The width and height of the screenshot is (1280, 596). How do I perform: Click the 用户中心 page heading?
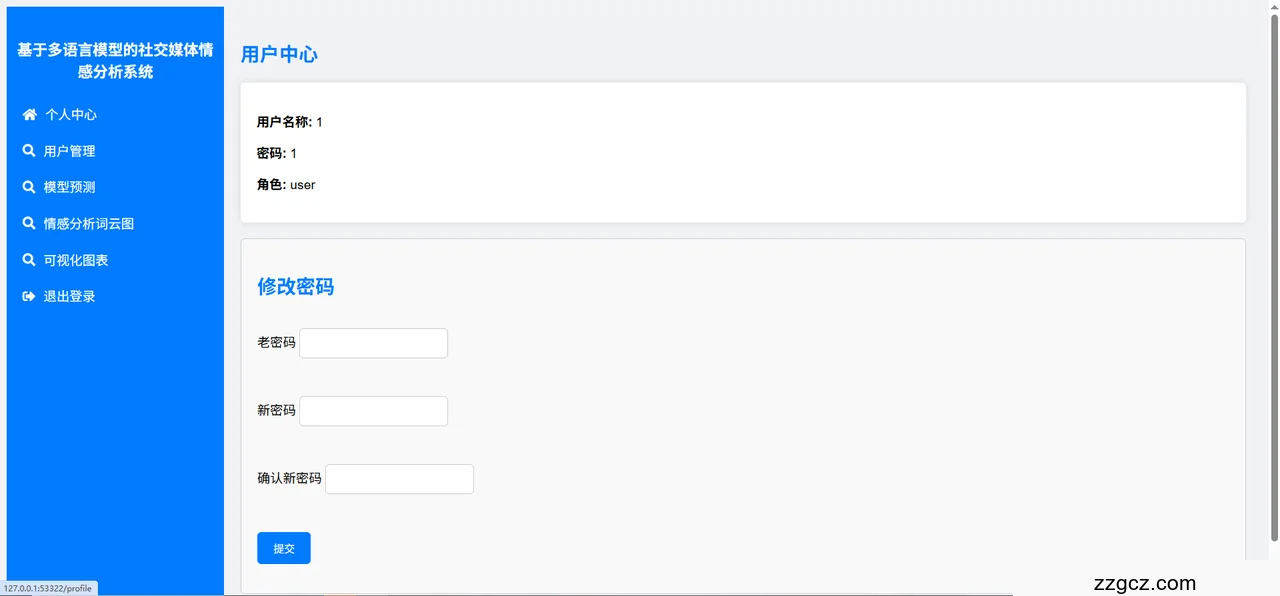279,54
